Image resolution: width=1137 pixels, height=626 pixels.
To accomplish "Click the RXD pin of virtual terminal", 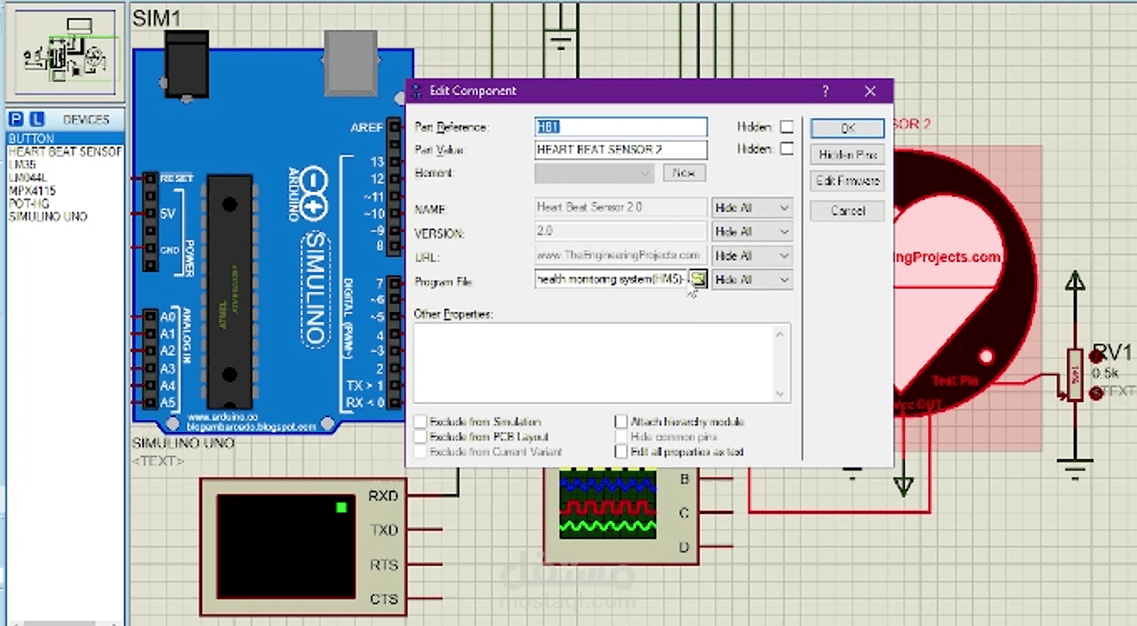I will (x=383, y=496).
